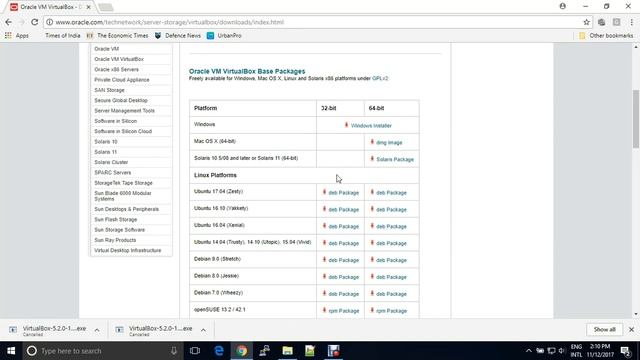Image resolution: width=640 pixels, height=360 pixels.
Task: Open UrbanPro bookmark
Action: [x=224, y=36]
